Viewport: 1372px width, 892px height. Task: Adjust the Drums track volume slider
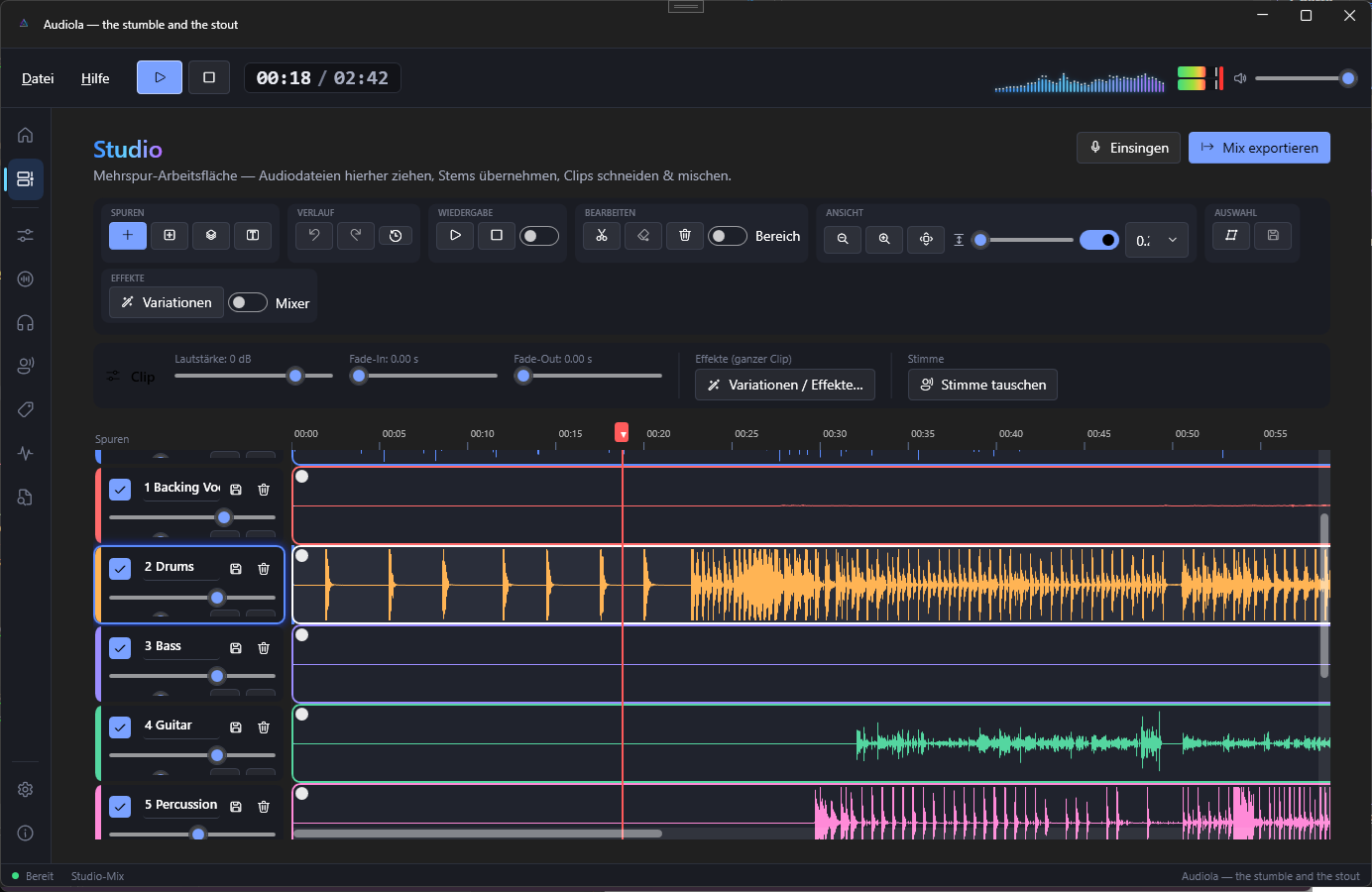192,598
